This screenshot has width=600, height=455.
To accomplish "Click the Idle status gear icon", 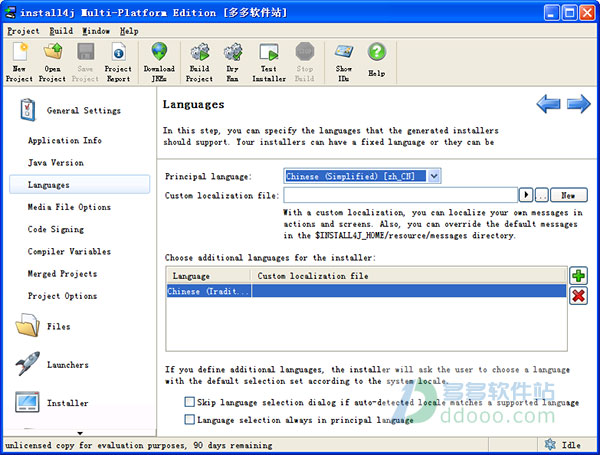I will coord(550,445).
